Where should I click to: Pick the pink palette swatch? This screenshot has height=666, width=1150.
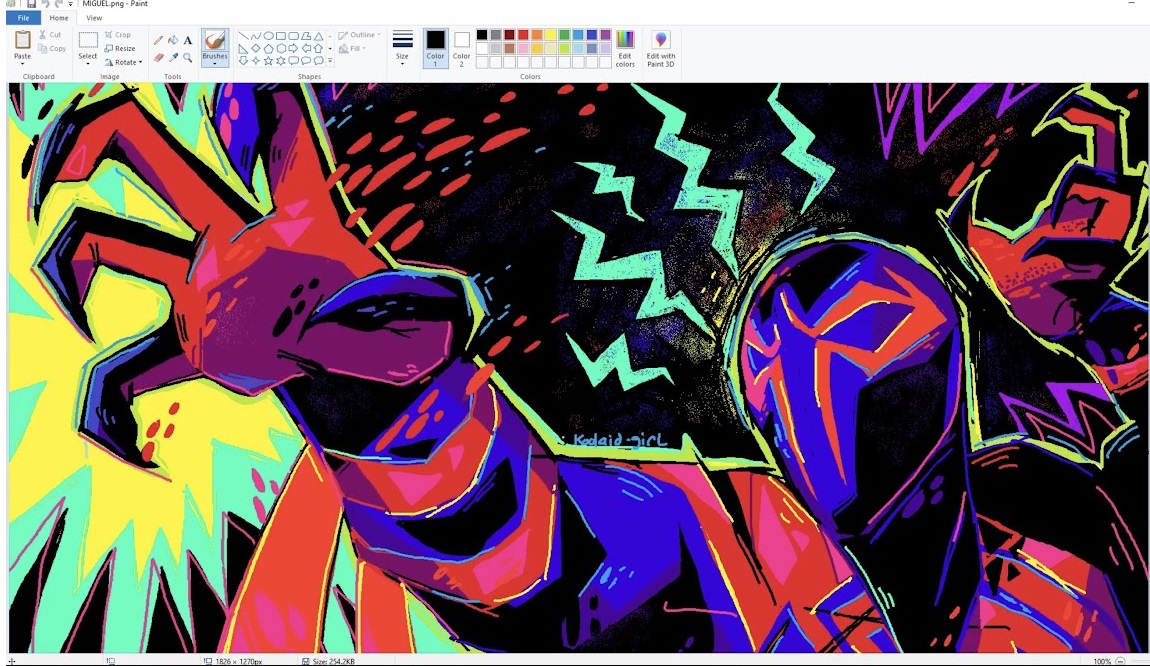(523, 48)
